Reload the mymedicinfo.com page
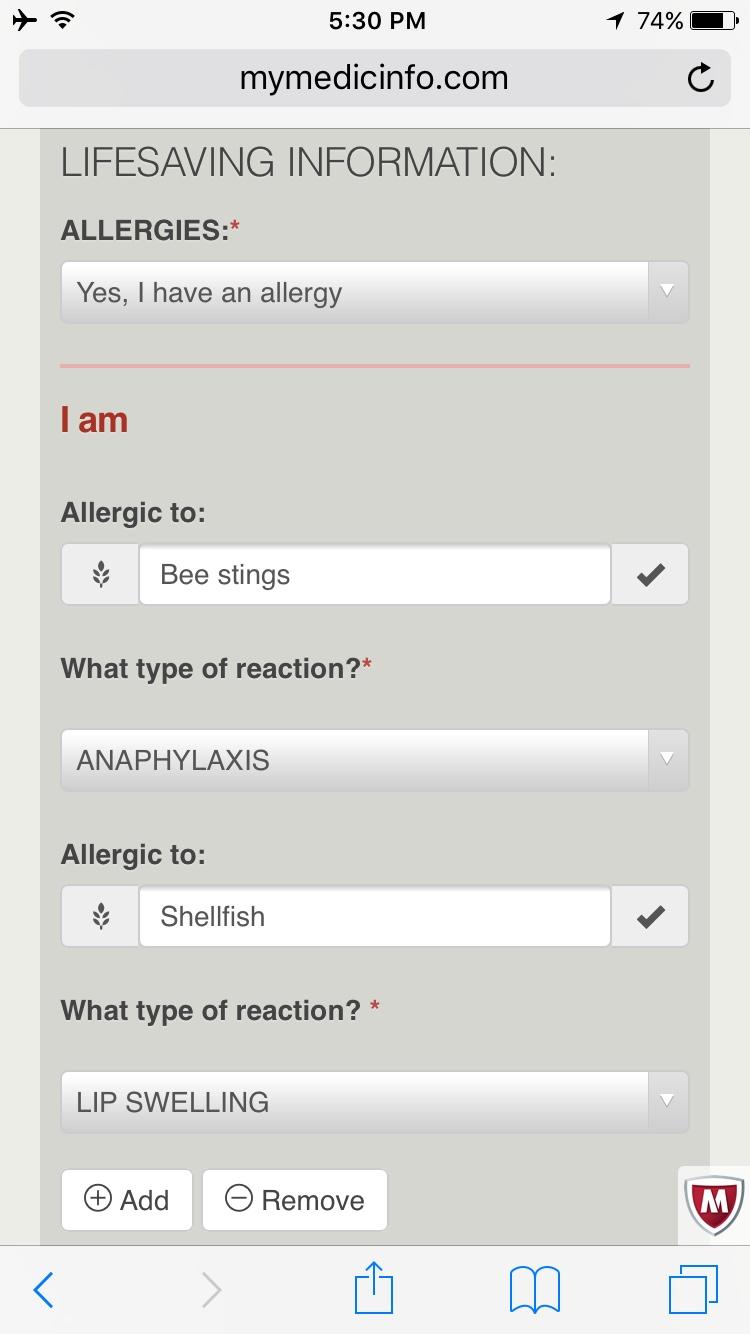The height and width of the screenshot is (1334, 750). pos(700,77)
